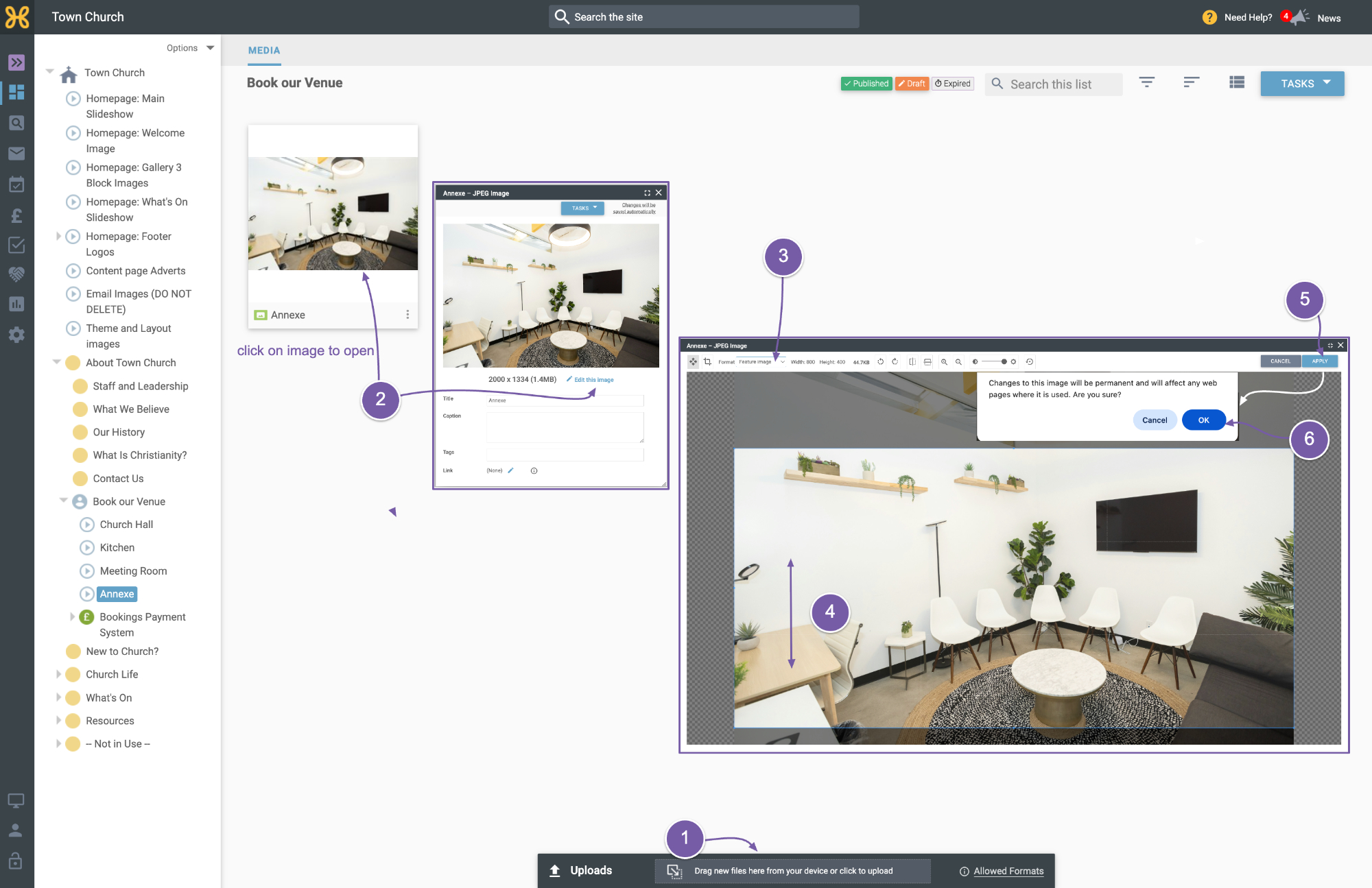Expand the sidebar with the double-arrow icon
The image size is (1372, 888).
click(x=16, y=62)
